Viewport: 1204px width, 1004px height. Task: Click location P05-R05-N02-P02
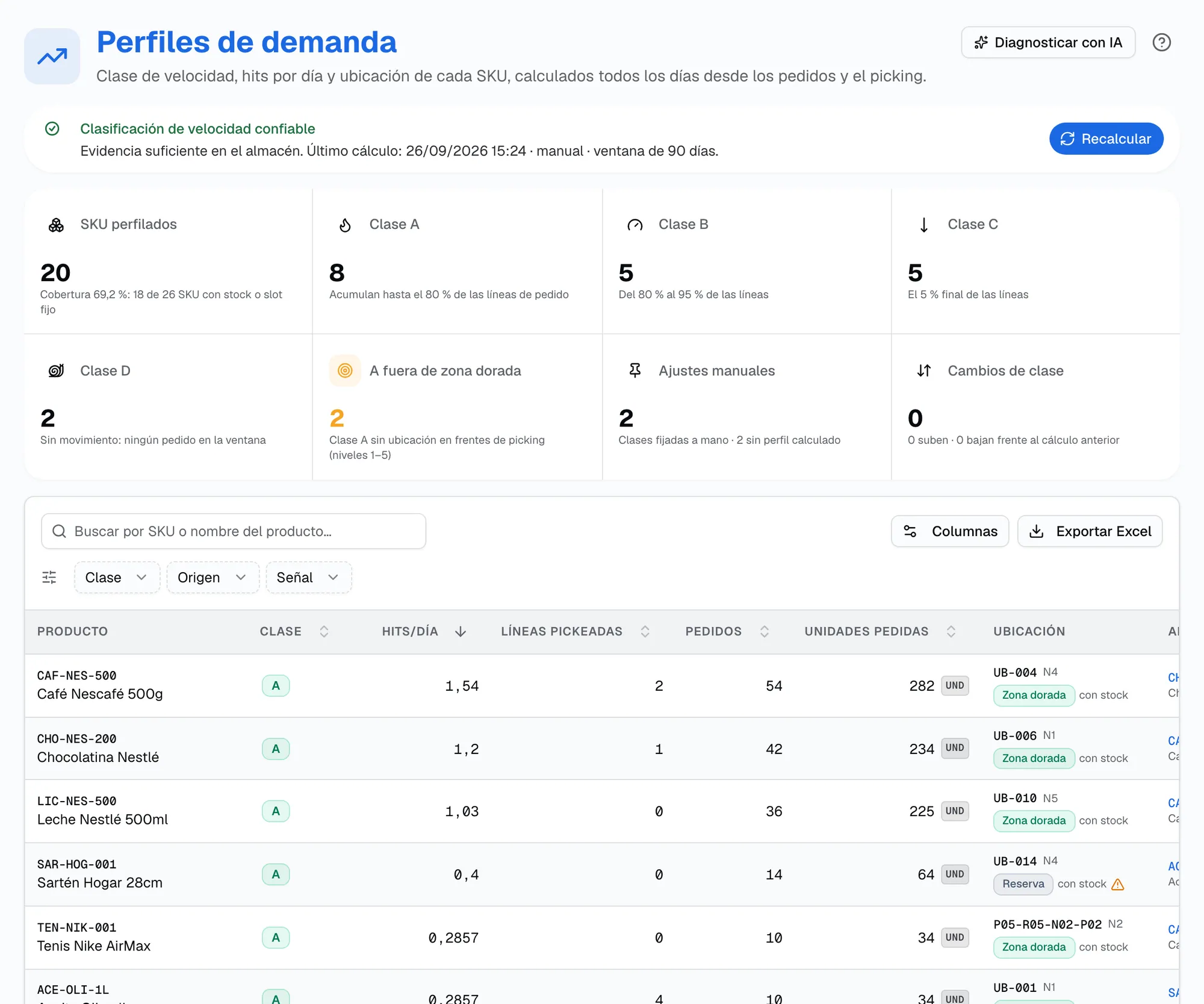(1047, 924)
